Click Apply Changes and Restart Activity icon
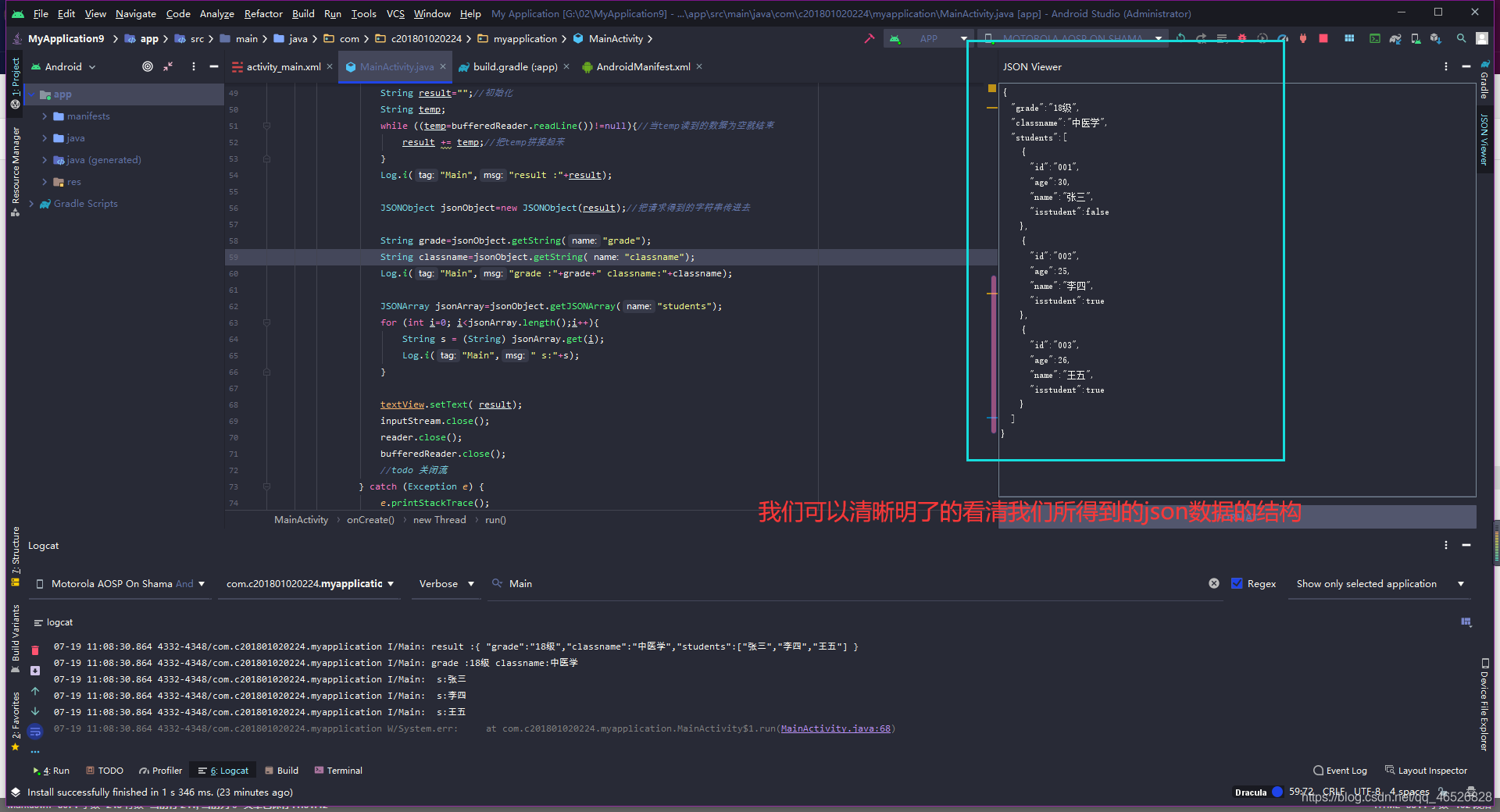Viewport: 1500px width, 812px height. pos(1202,38)
